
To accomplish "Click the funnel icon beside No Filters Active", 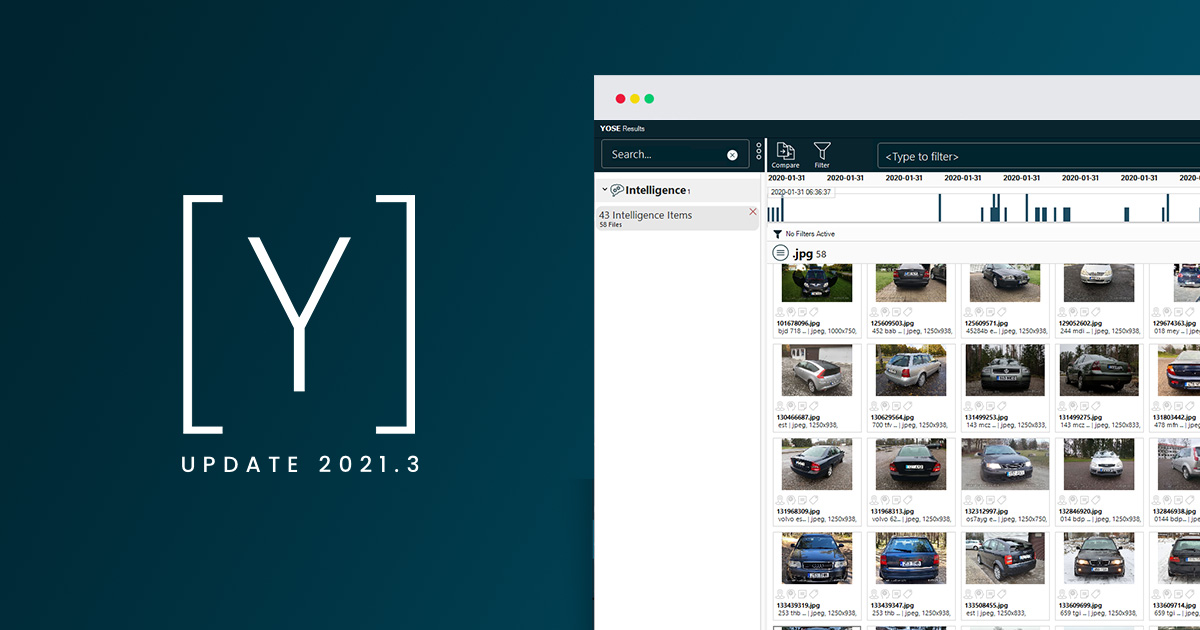I will tap(777, 234).
